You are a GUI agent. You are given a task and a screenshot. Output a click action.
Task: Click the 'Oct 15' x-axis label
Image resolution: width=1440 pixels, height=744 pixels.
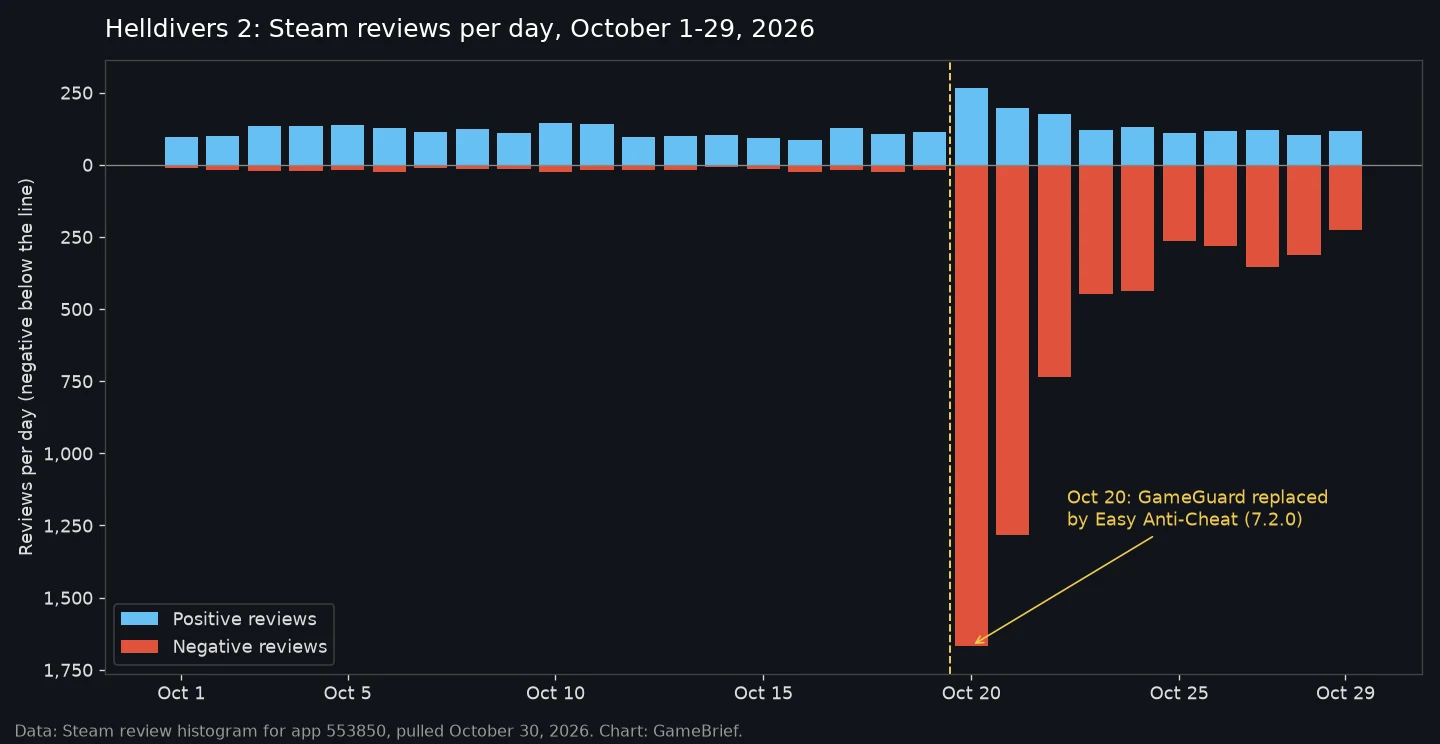(763, 693)
